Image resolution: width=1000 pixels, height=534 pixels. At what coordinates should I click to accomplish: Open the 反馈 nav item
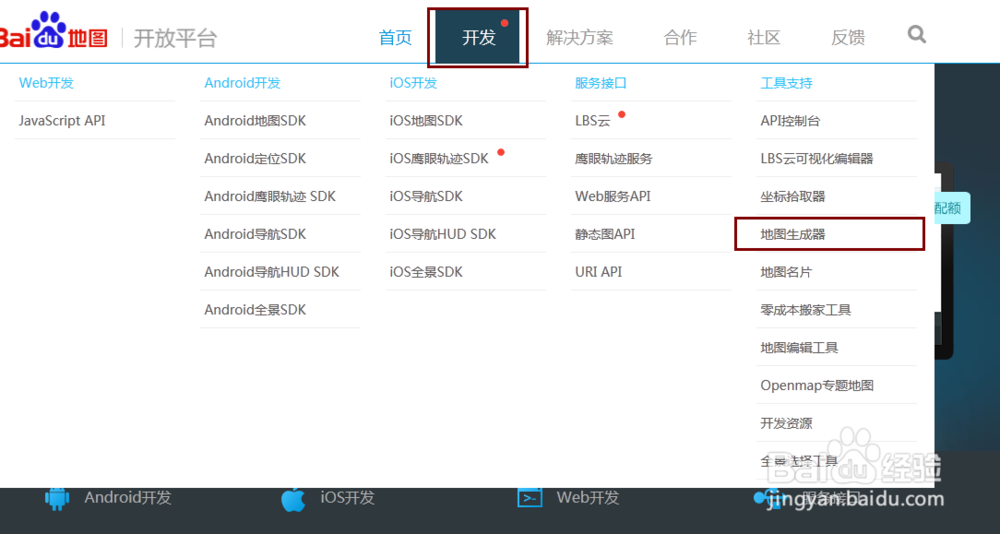(848, 38)
